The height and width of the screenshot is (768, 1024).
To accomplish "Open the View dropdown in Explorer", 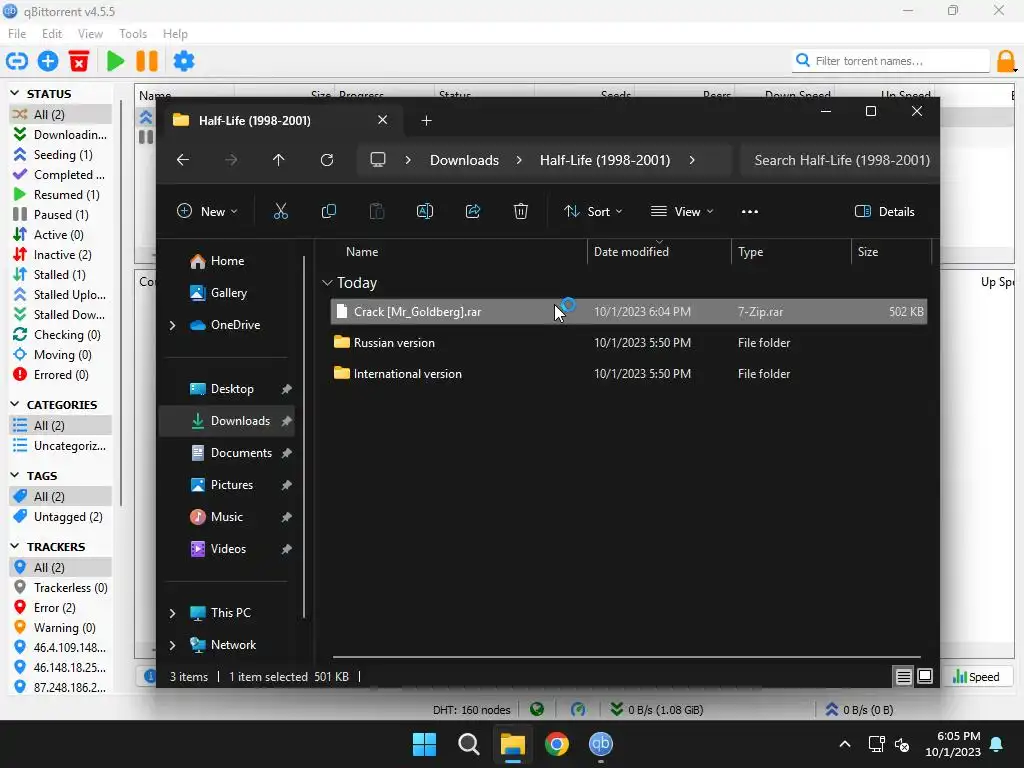I will click(682, 212).
